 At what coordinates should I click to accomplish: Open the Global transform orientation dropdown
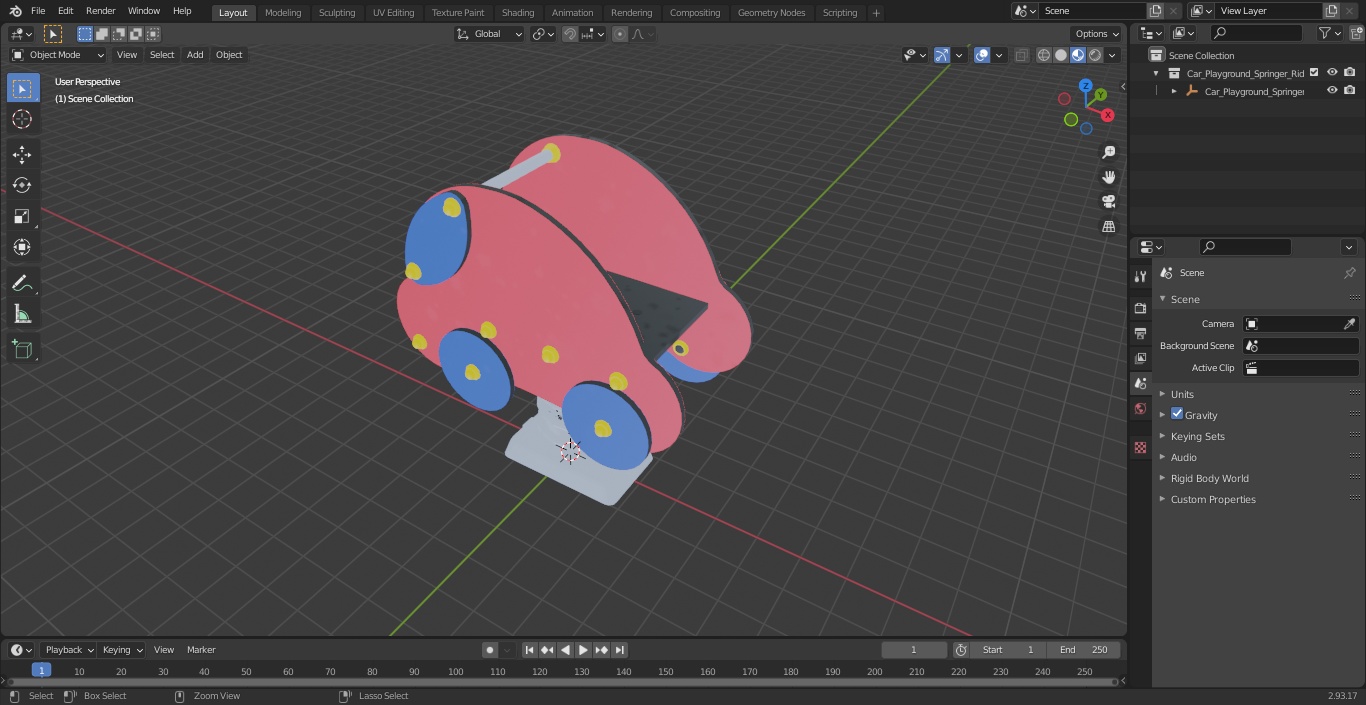tap(489, 34)
